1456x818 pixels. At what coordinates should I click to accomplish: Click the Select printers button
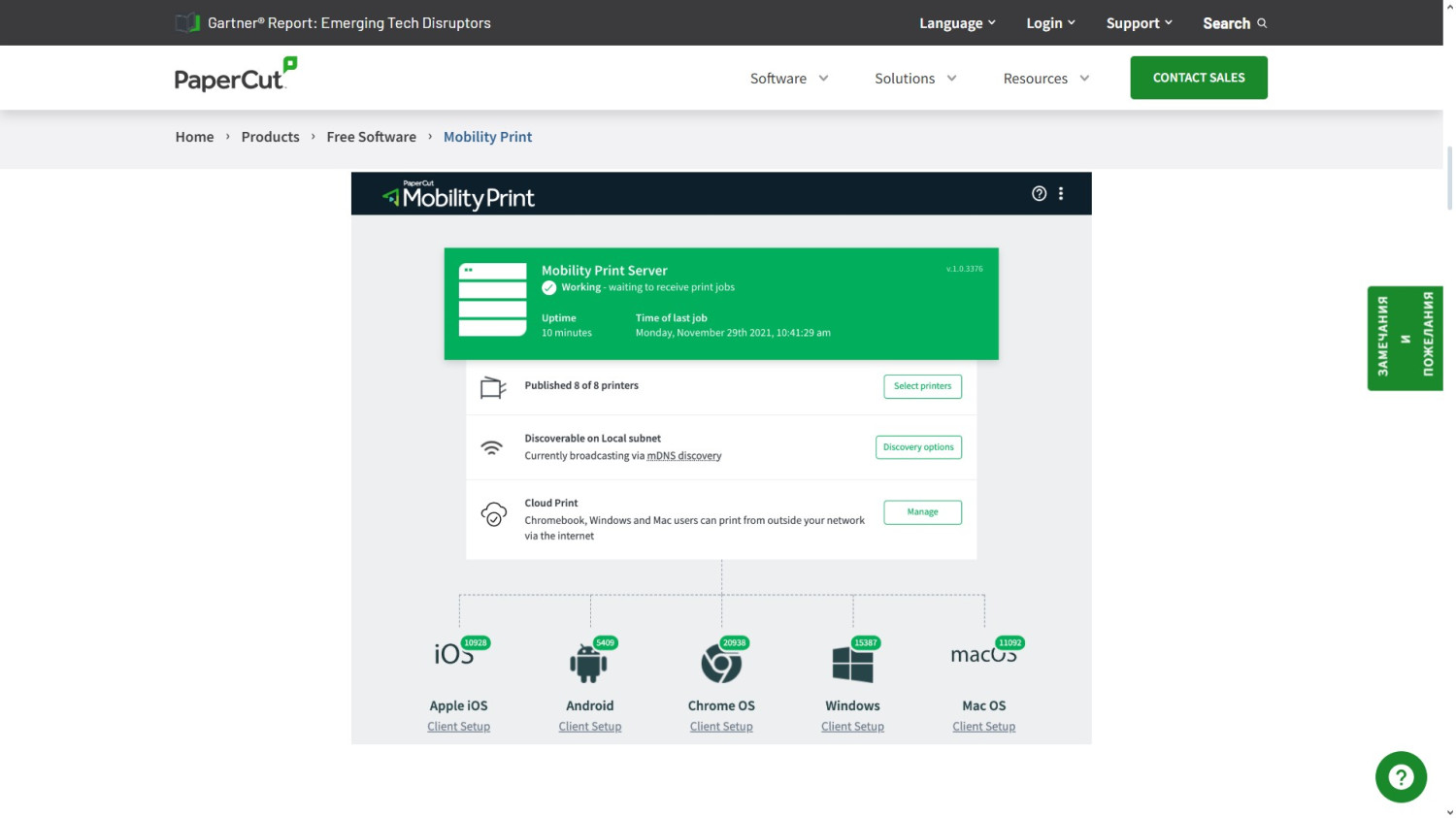[922, 386]
